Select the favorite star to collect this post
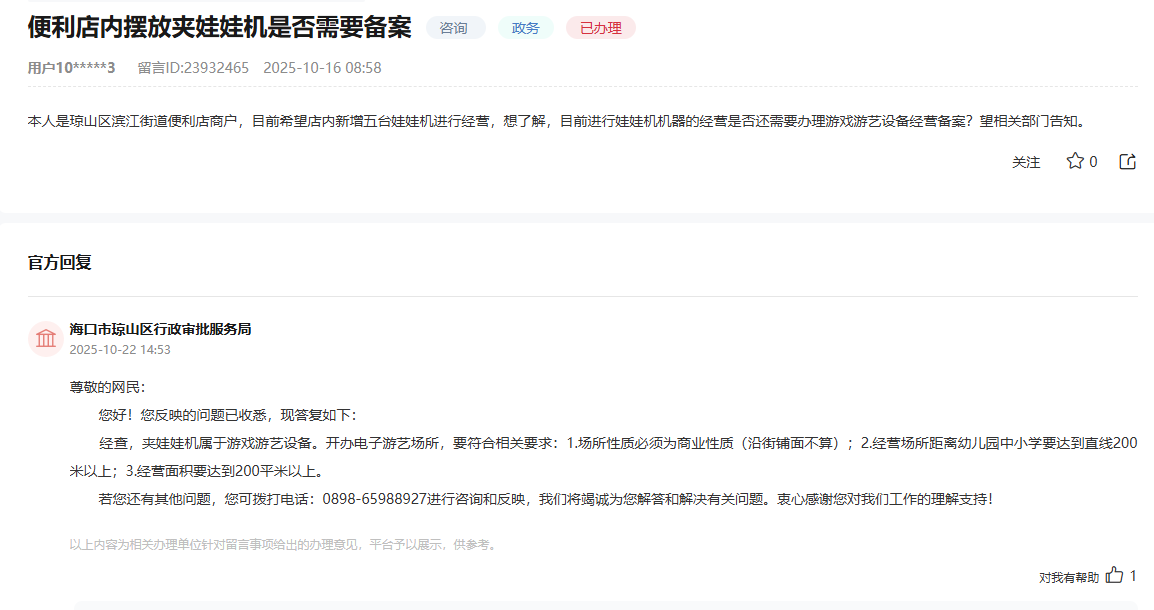This screenshot has width=1154, height=610. (x=1075, y=160)
